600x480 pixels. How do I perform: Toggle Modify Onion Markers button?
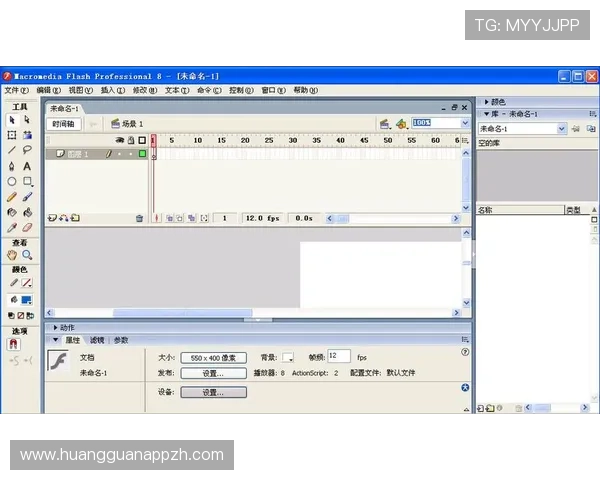click(x=204, y=218)
